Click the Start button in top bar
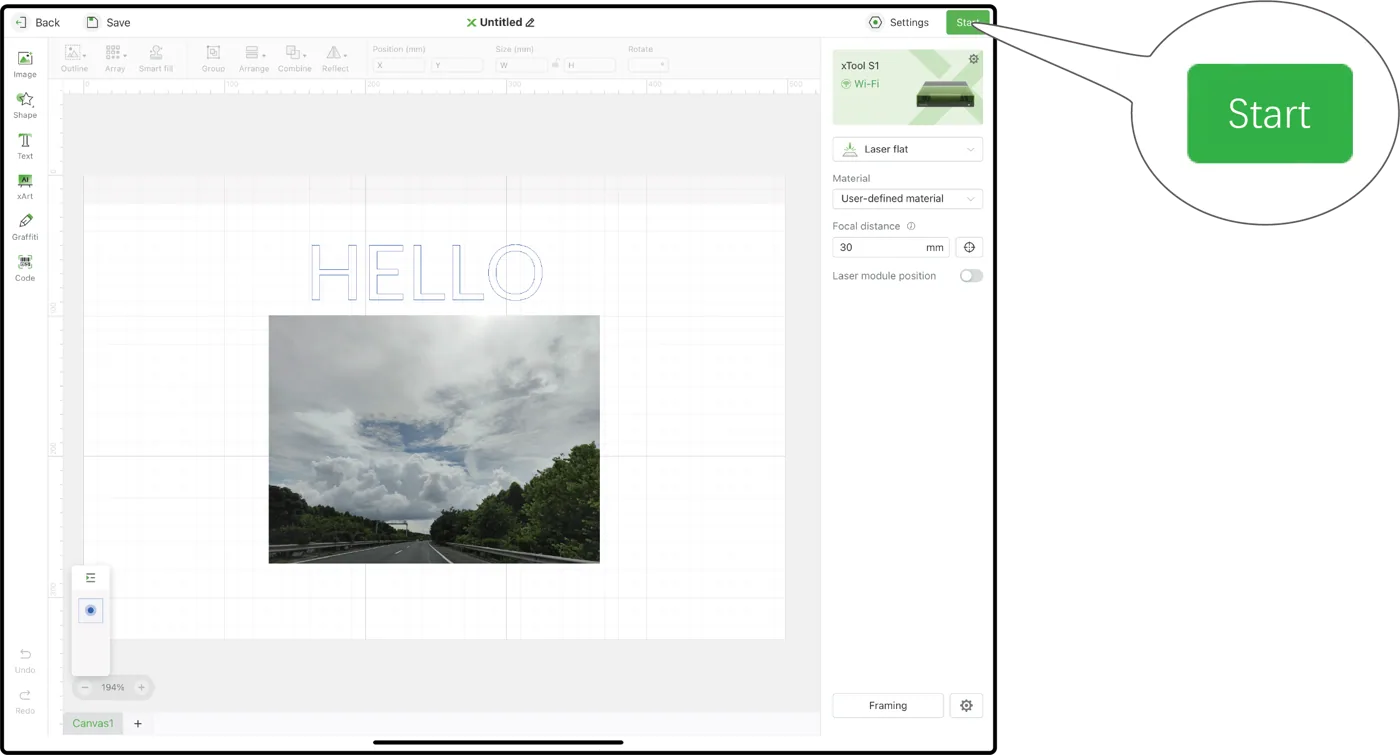Image resolution: width=1400 pixels, height=755 pixels. pos(967,22)
